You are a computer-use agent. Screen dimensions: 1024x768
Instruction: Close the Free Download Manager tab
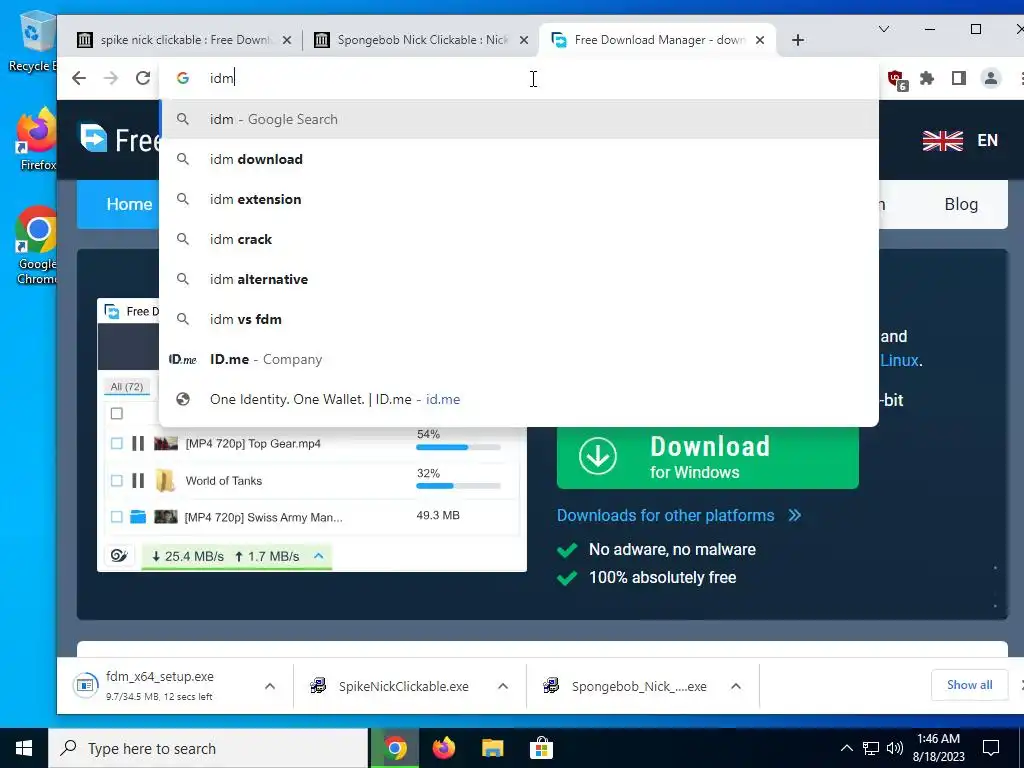760,40
